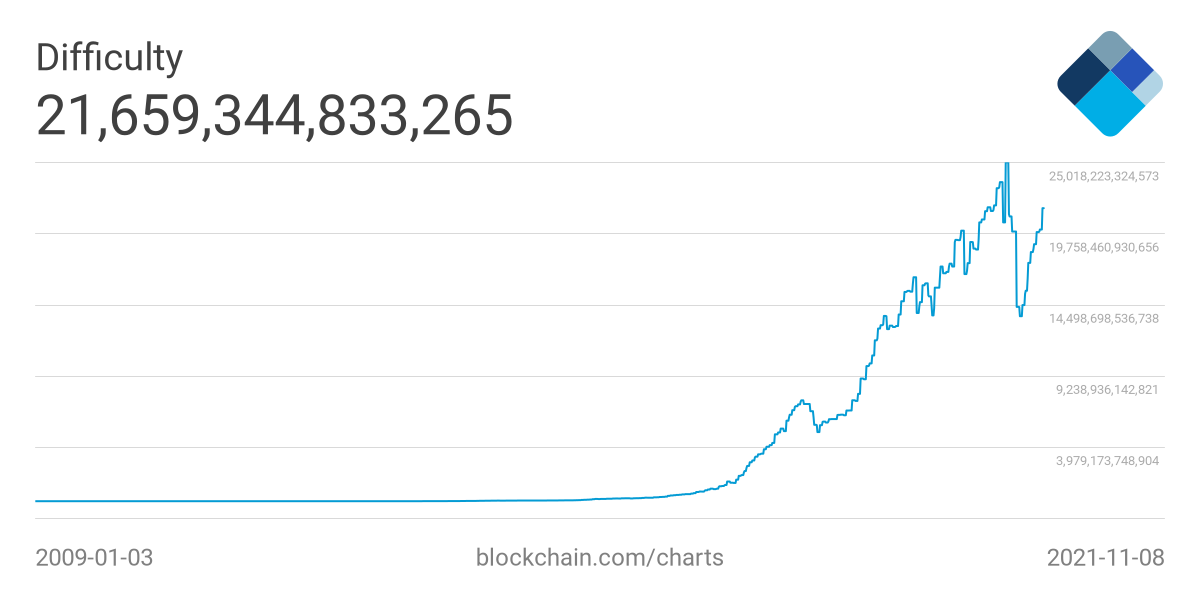This screenshot has height=600, width=1200.
Task: Click the sharp dip bottom after the peak
Action: (x=1020, y=315)
